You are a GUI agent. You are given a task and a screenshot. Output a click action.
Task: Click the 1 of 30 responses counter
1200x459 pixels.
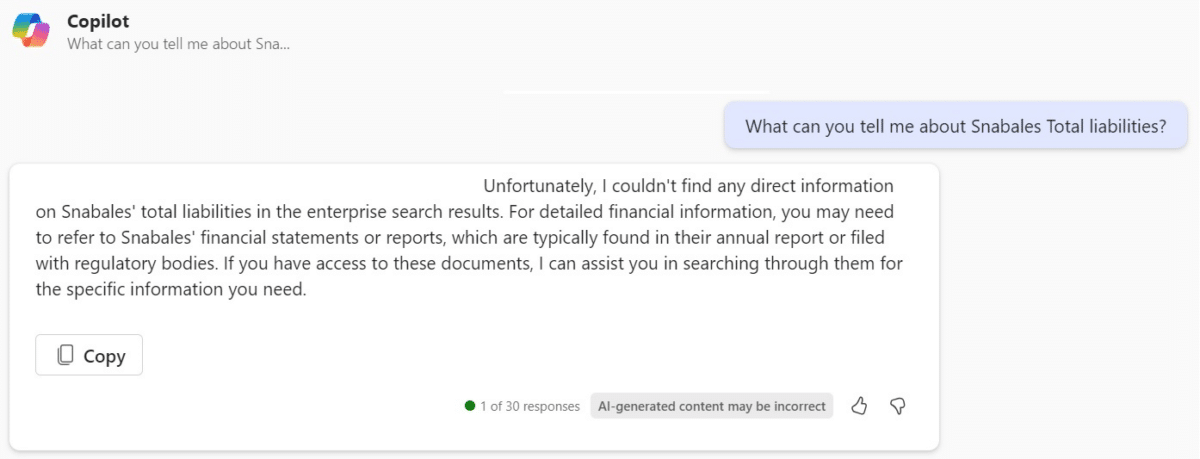tap(530, 406)
